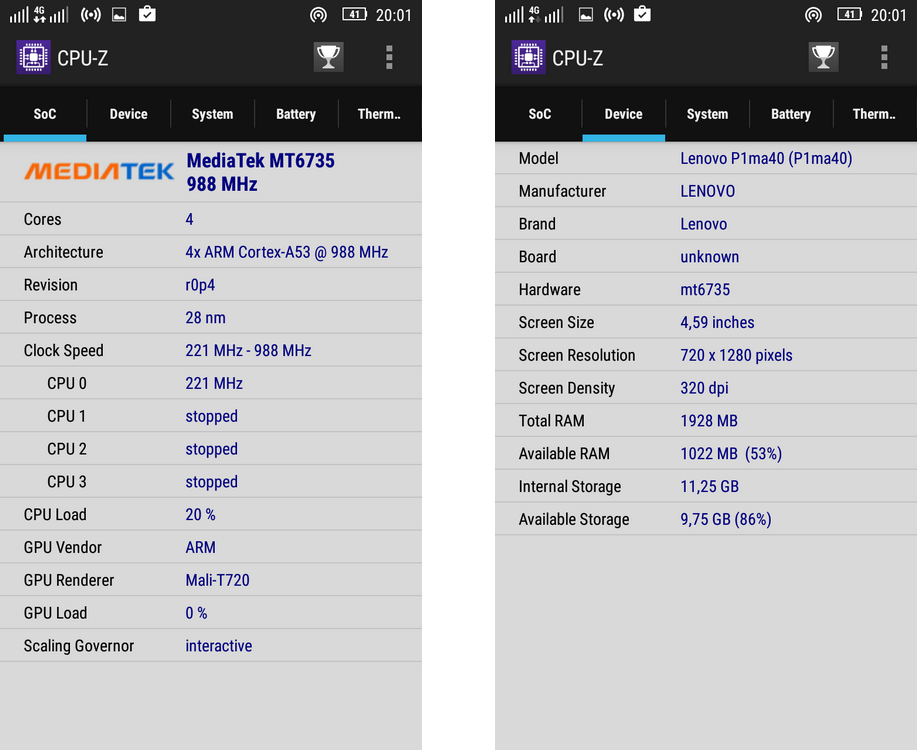Viewport: 918px width, 750px height.
Task: Tap battery 41 indicator on SoC screen
Action: (355, 14)
